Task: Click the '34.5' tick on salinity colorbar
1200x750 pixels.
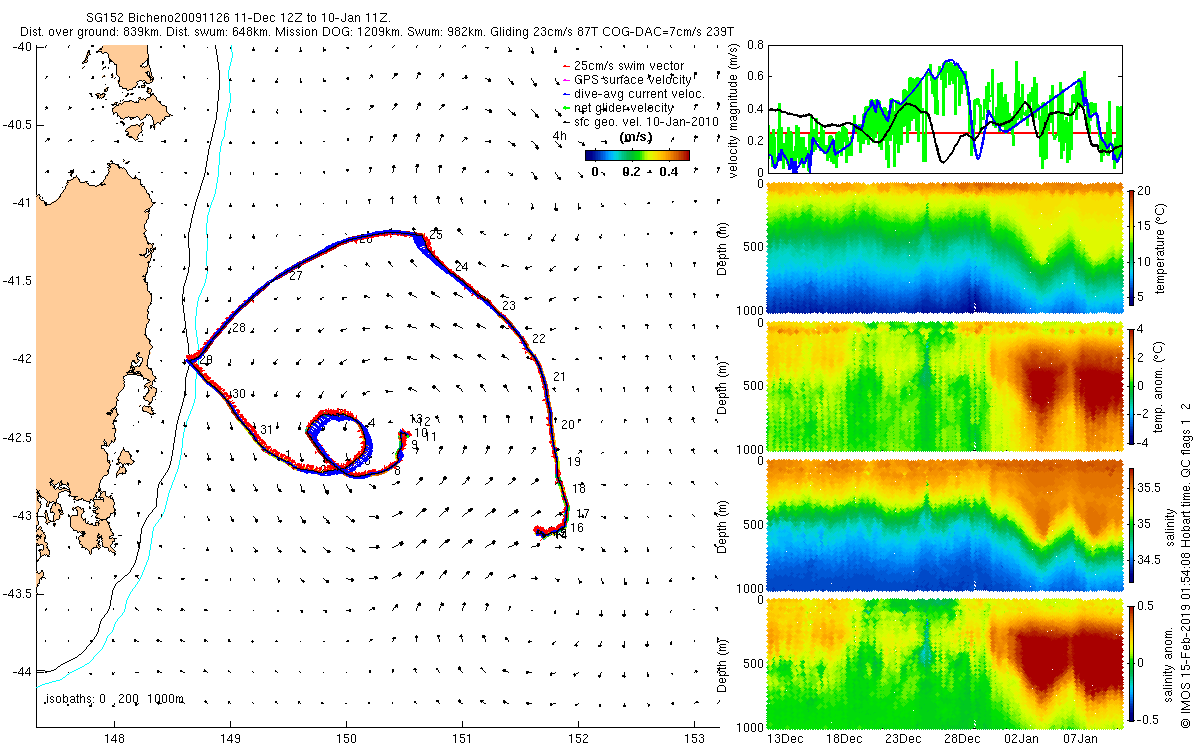Action: point(1150,561)
